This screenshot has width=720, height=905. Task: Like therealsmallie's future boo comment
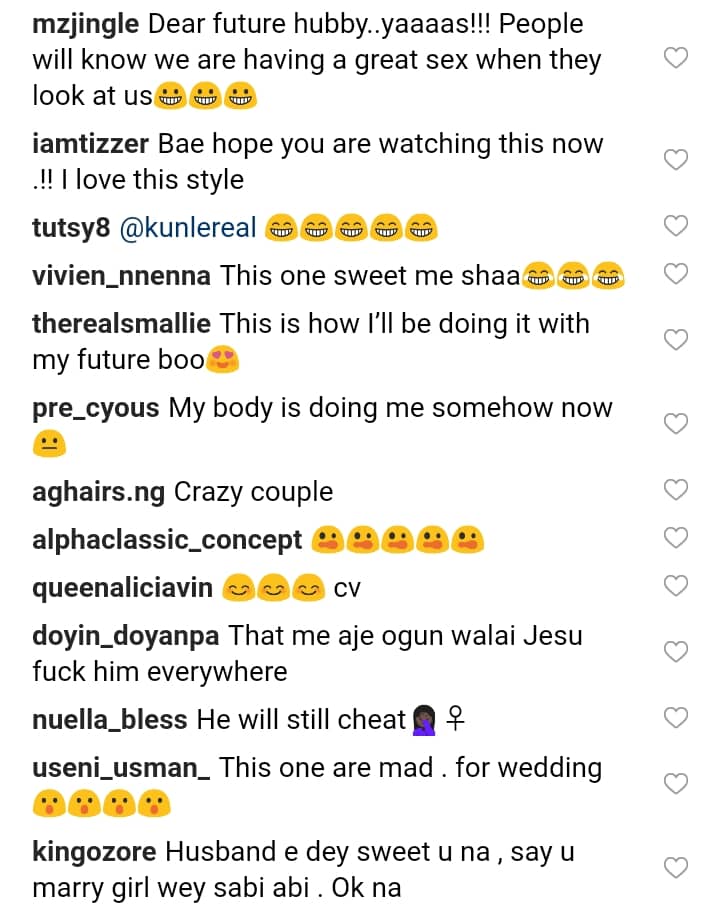[x=677, y=340]
